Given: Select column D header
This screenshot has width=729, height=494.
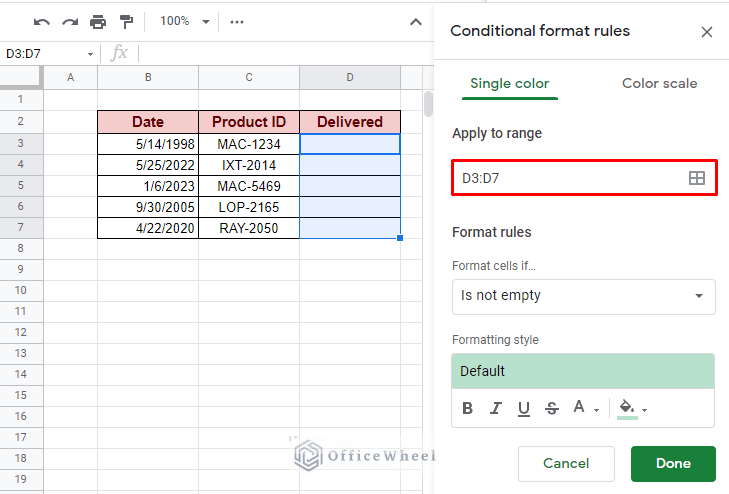Looking at the screenshot, I should tap(350, 77).
